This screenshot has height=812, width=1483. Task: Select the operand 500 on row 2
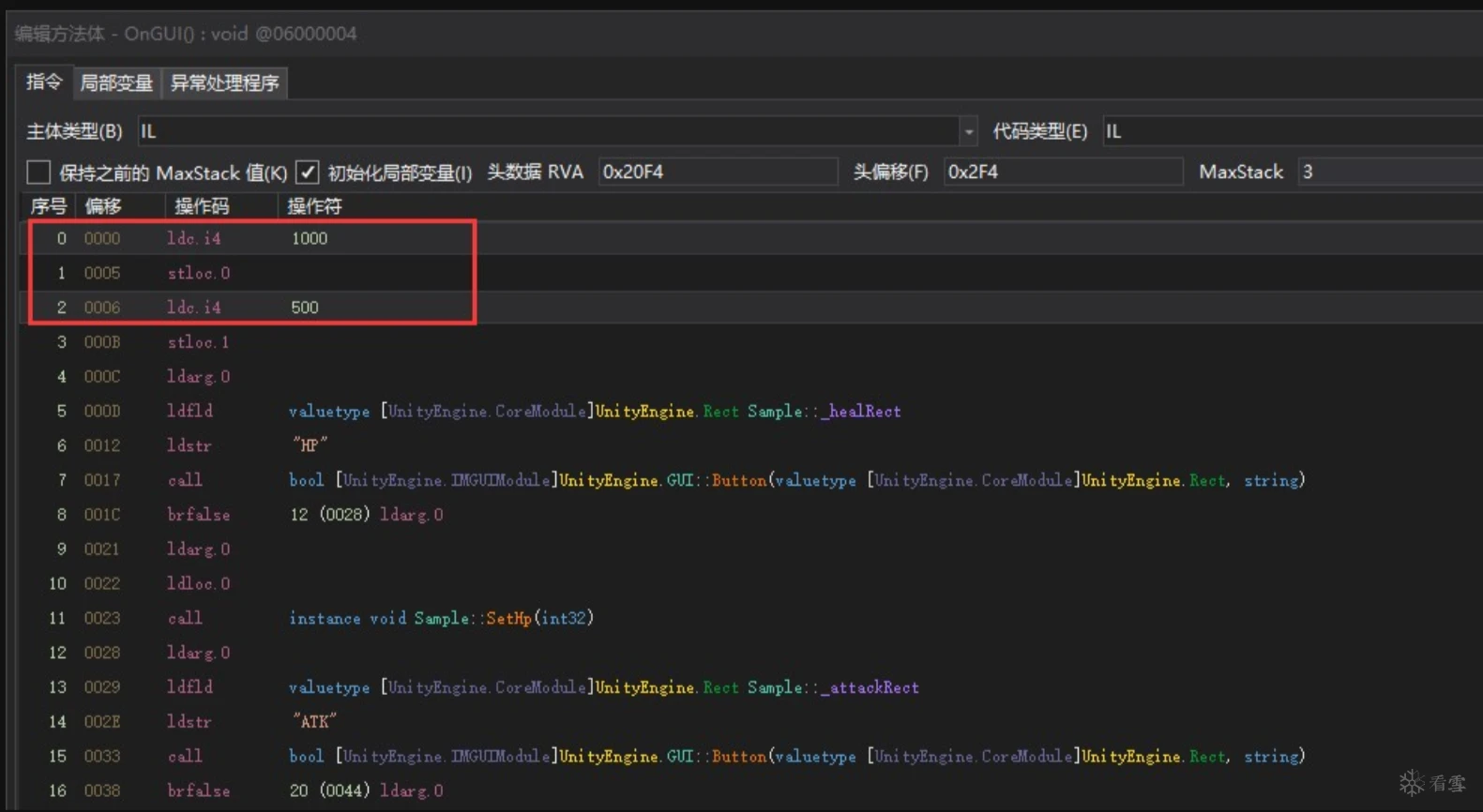(x=305, y=308)
